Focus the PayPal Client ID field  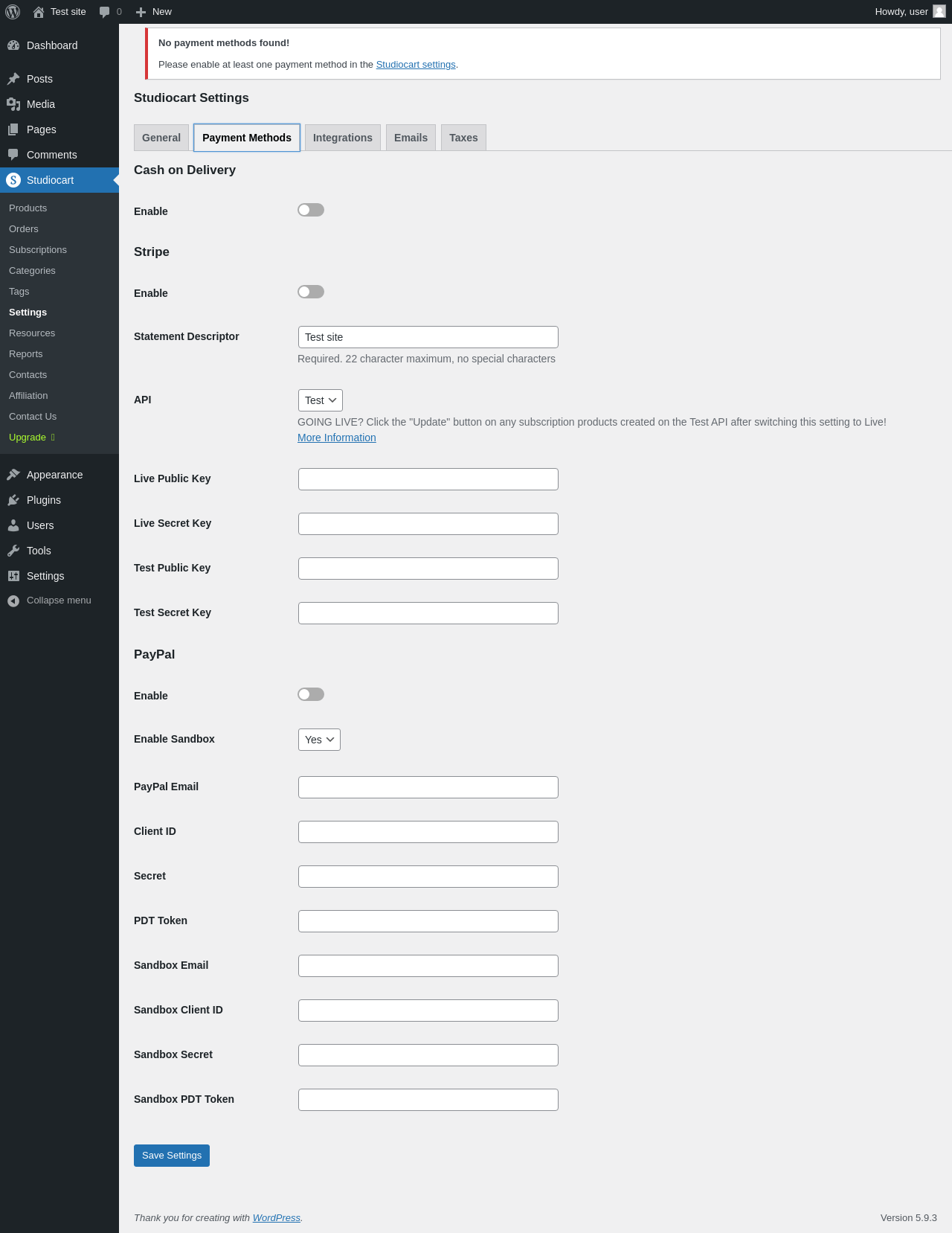[x=428, y=832]
